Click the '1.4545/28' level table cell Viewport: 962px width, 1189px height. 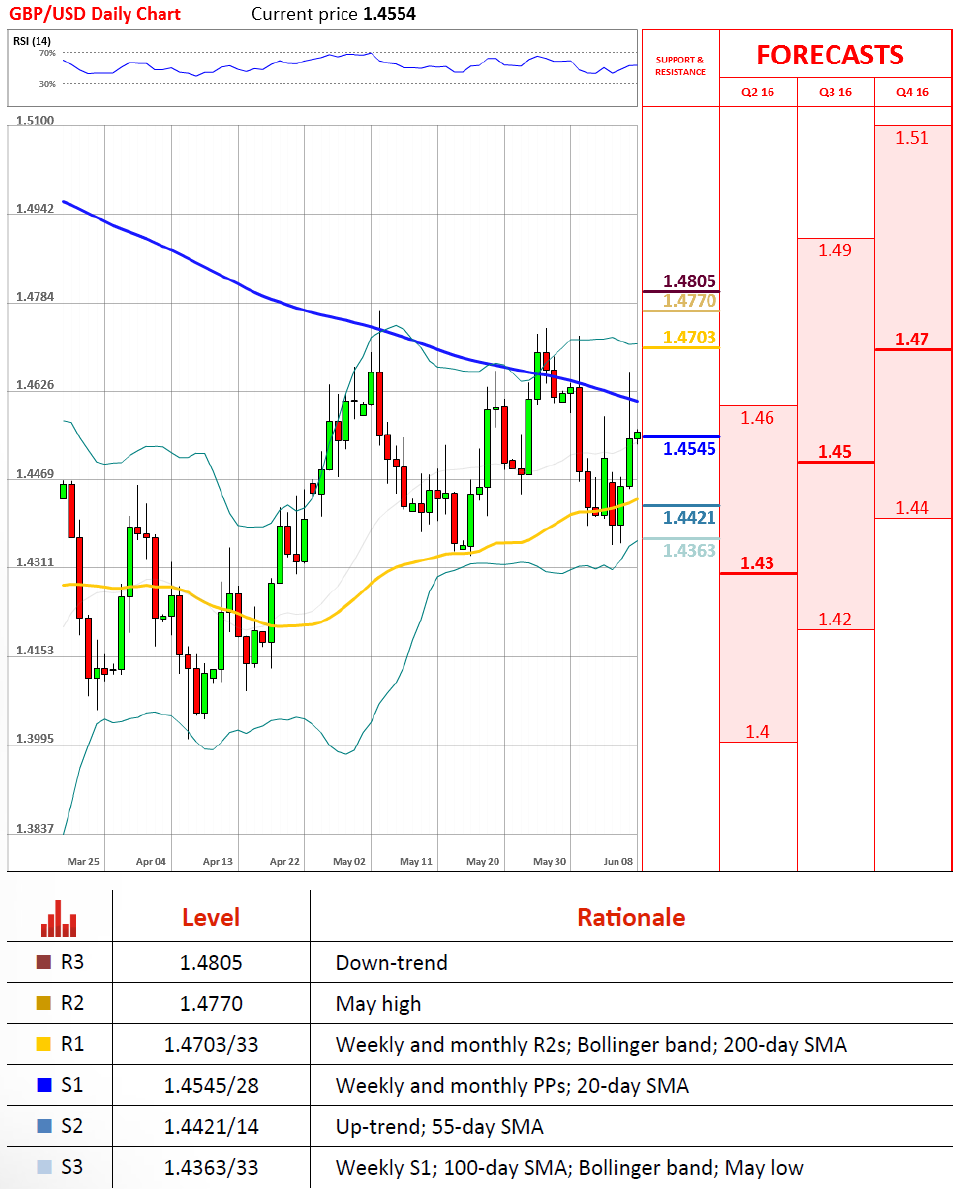coord(211,1086)
